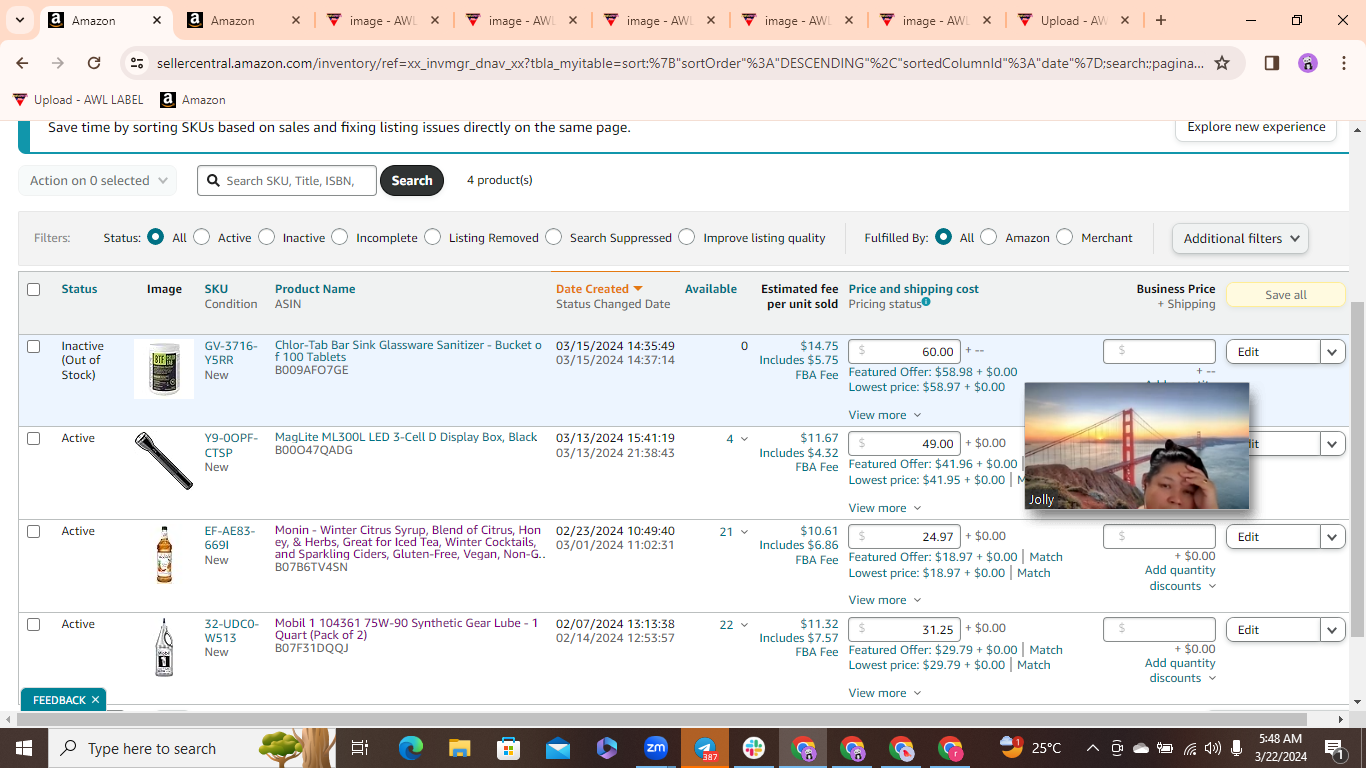Switch to the Upload - AWL tab
The image size is (1366, 768).
pyautogui.click(x=1073, y=20)
